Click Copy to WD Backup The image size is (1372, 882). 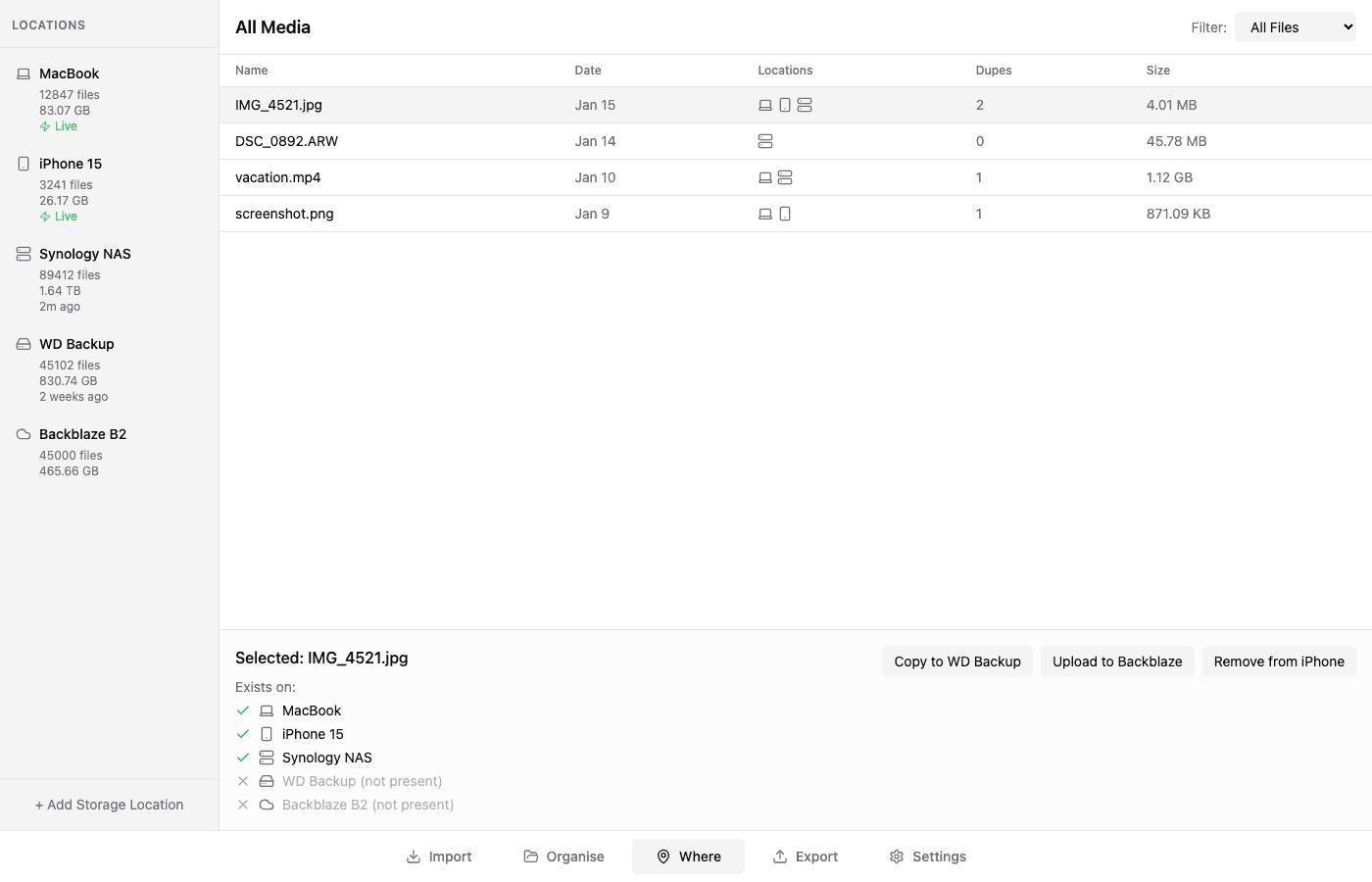(956, 661)
